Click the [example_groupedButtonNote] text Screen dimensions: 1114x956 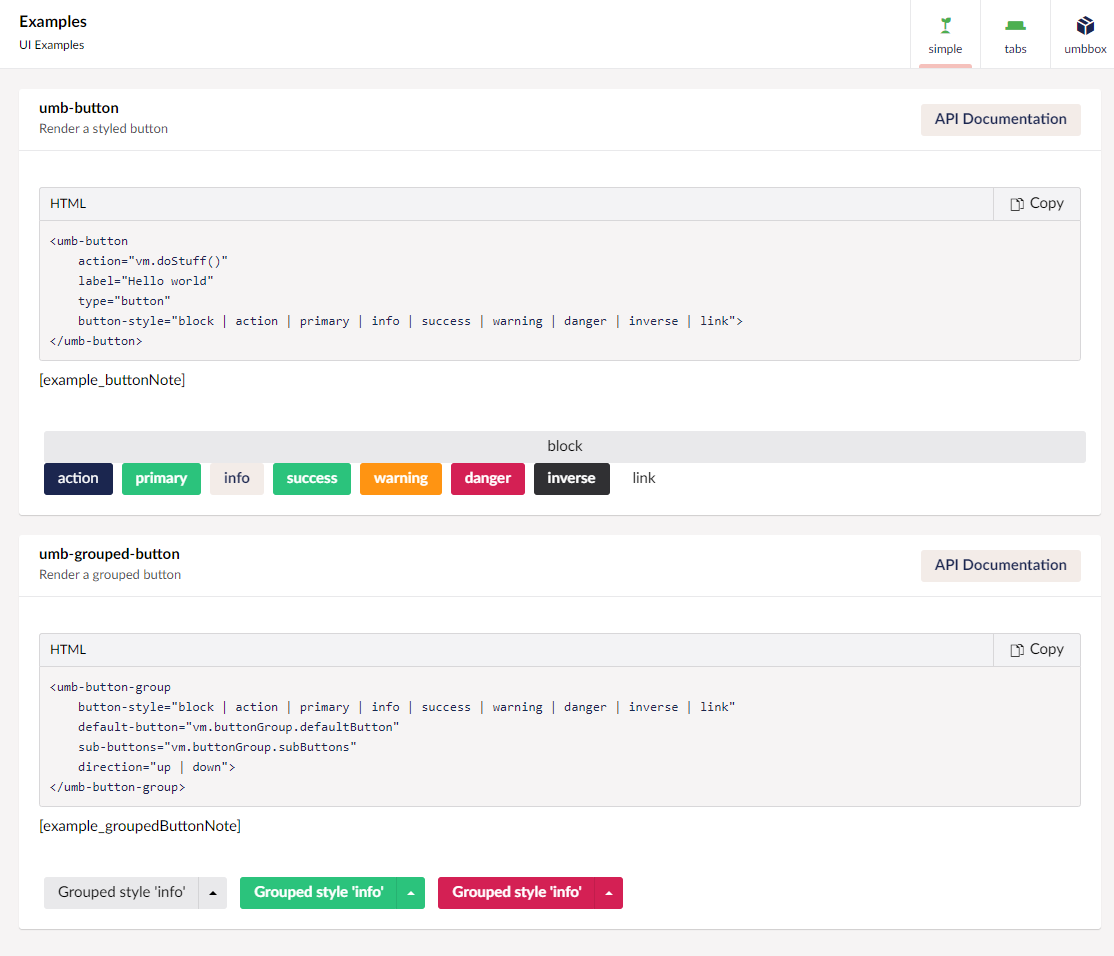click(140, 826)
